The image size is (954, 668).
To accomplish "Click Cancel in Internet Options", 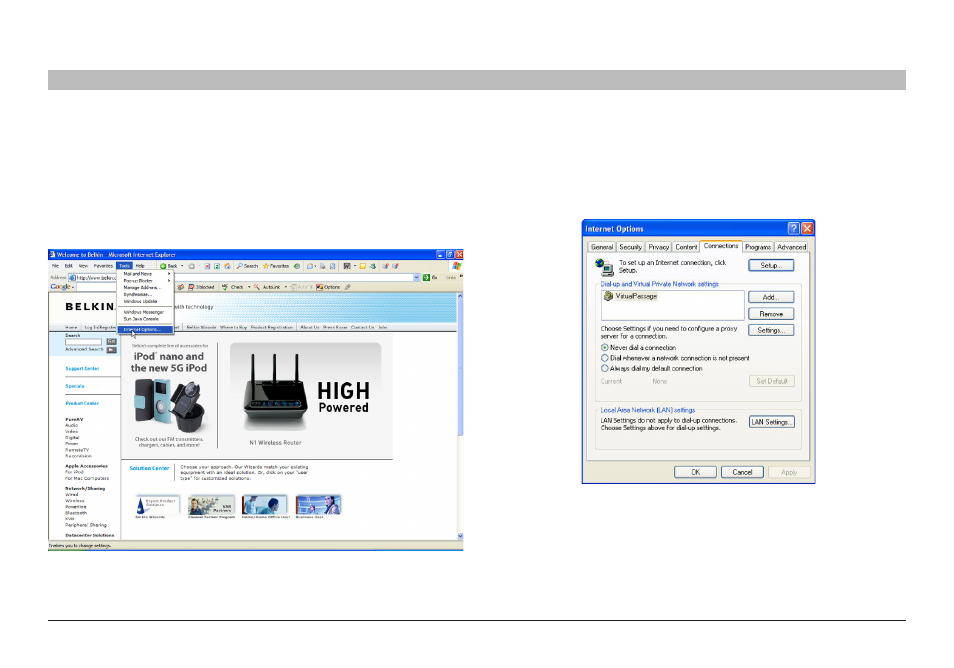I will (742, 472).
